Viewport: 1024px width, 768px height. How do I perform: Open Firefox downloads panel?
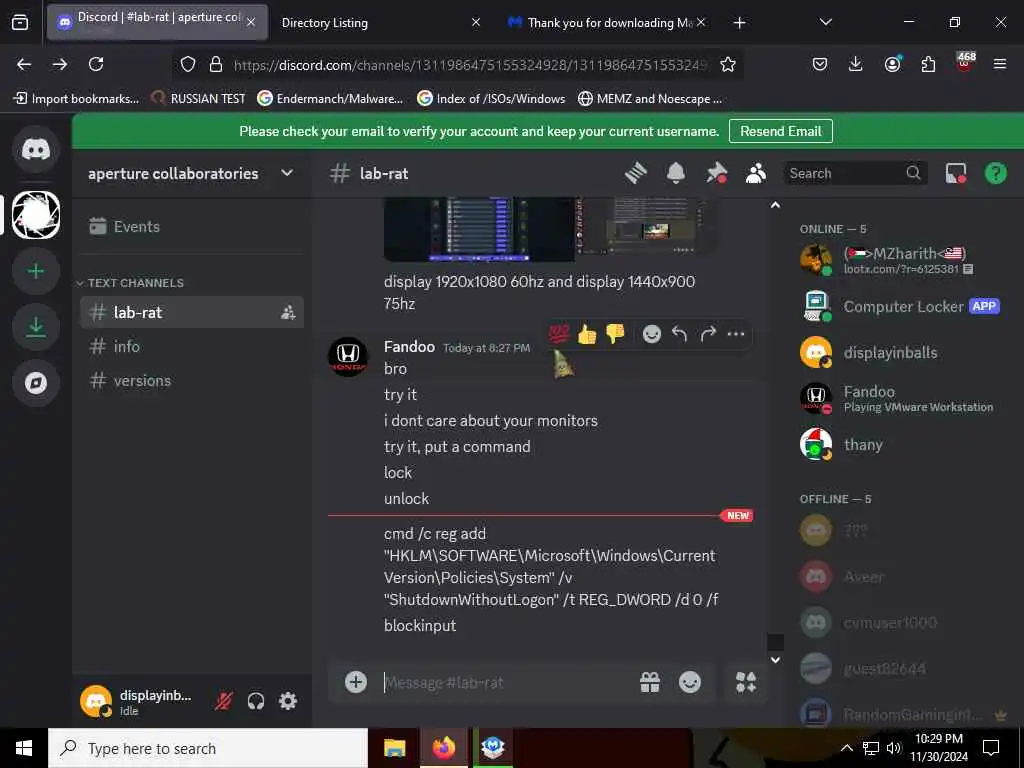pyautogui.click(x=856, y=64)
